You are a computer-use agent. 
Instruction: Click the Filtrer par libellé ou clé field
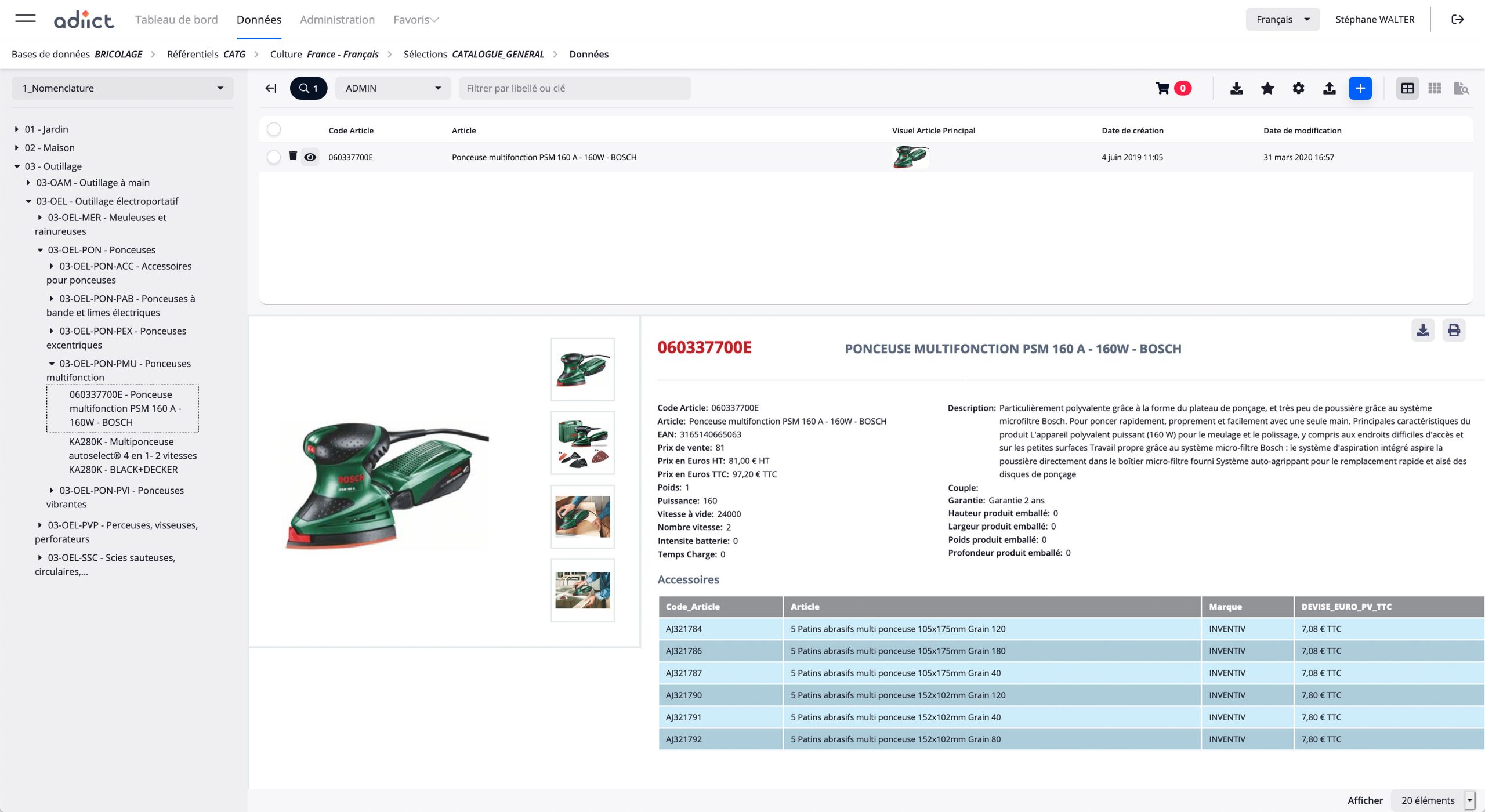click(574, 88)
